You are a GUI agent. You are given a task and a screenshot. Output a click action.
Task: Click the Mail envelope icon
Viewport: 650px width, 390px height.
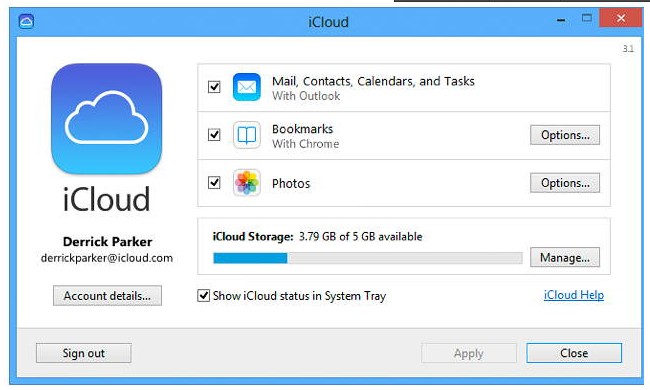[x=247, y=87]
